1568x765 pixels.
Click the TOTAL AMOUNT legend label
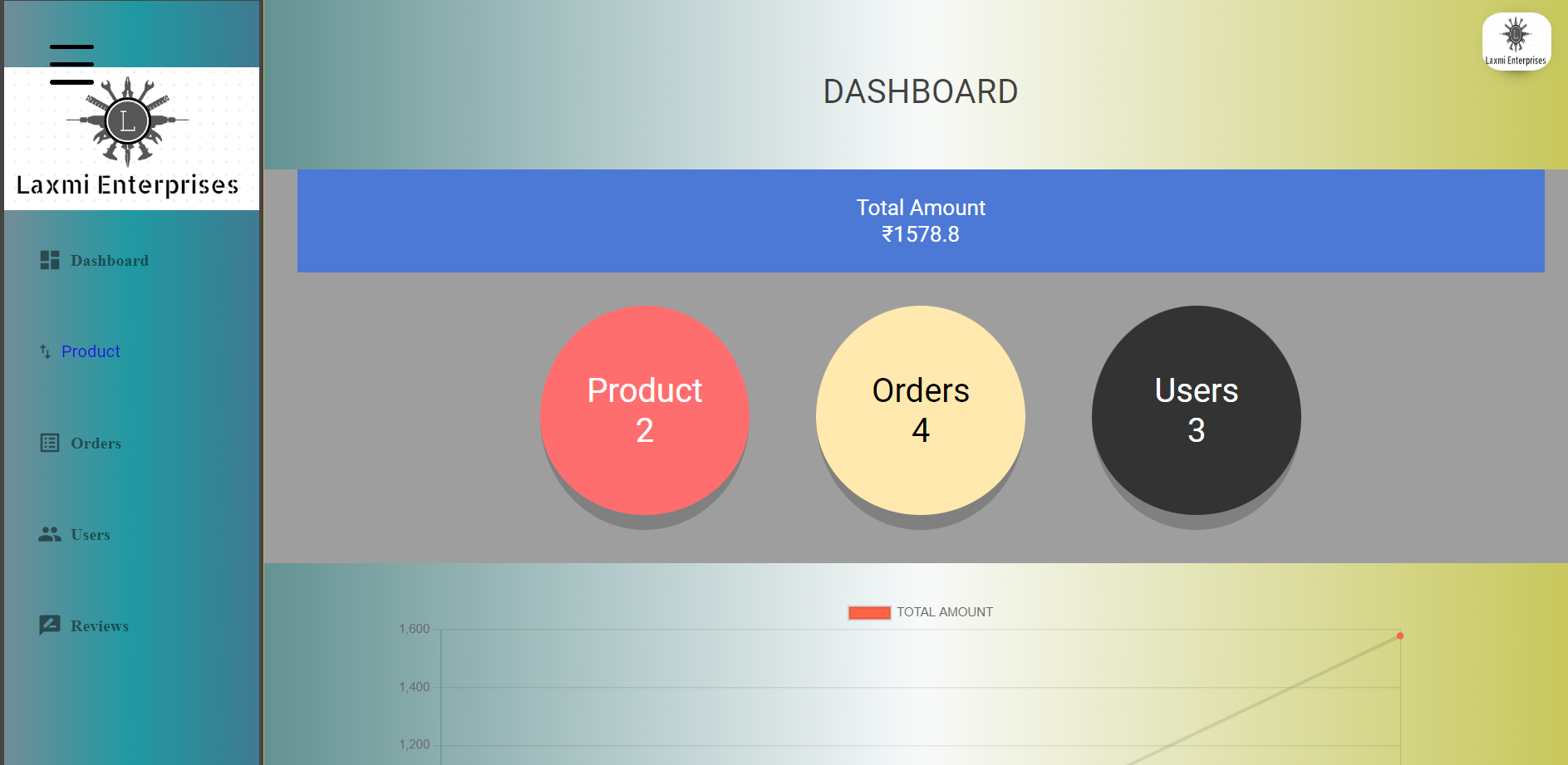pyautogui.click(x=945, y=612)
